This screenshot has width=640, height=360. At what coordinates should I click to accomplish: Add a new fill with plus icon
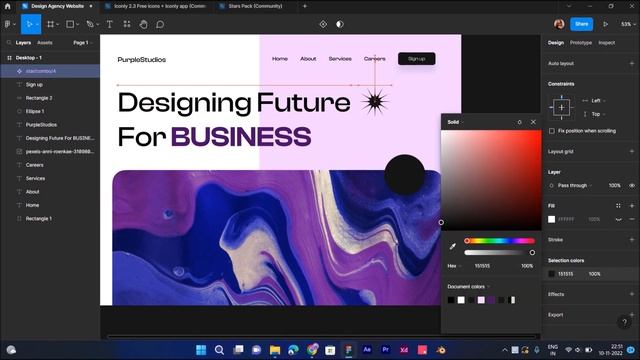pos(632,206)
